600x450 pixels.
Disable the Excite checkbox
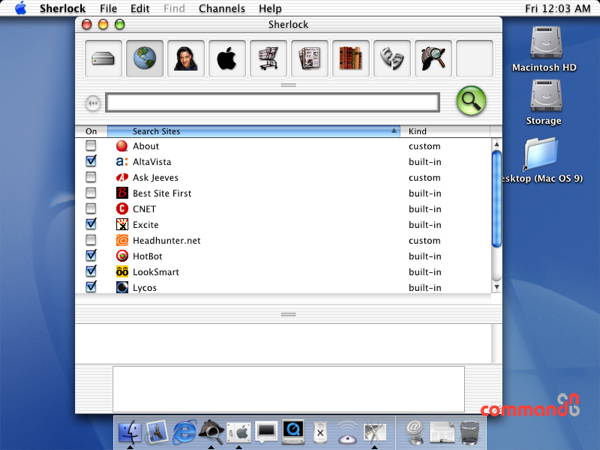91,224
